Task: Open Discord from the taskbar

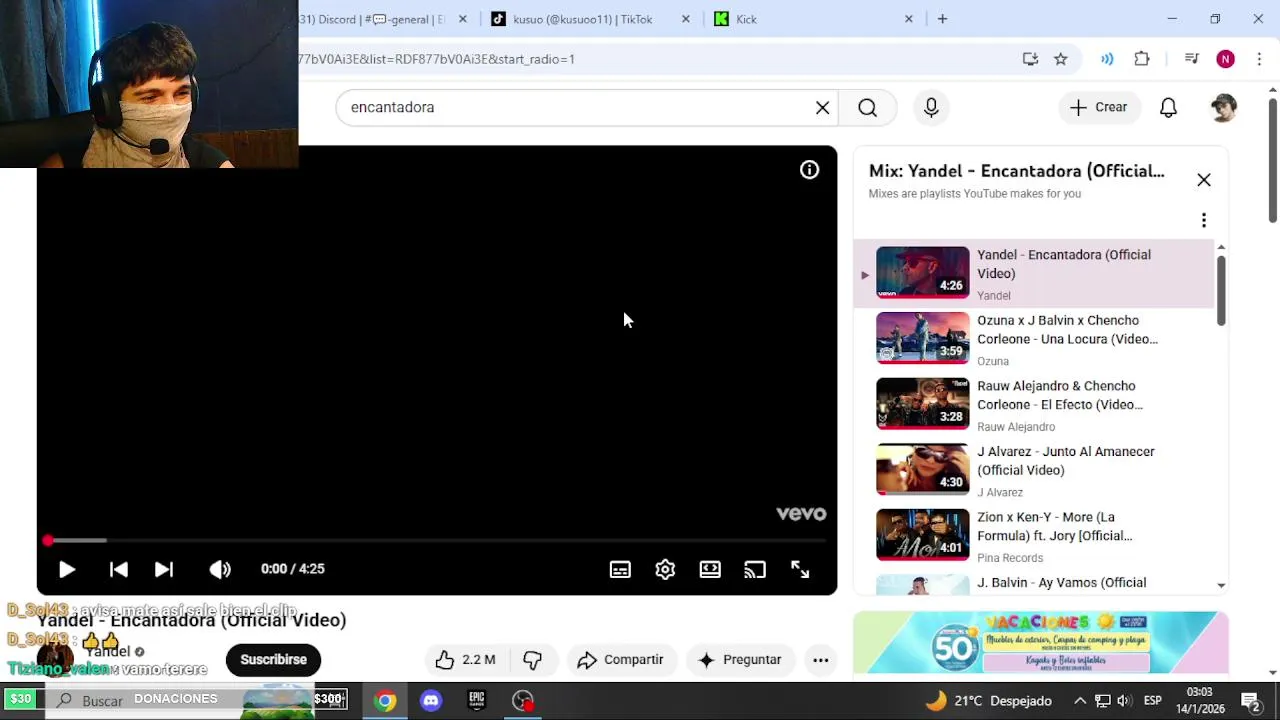Action: tap(431, 701)
